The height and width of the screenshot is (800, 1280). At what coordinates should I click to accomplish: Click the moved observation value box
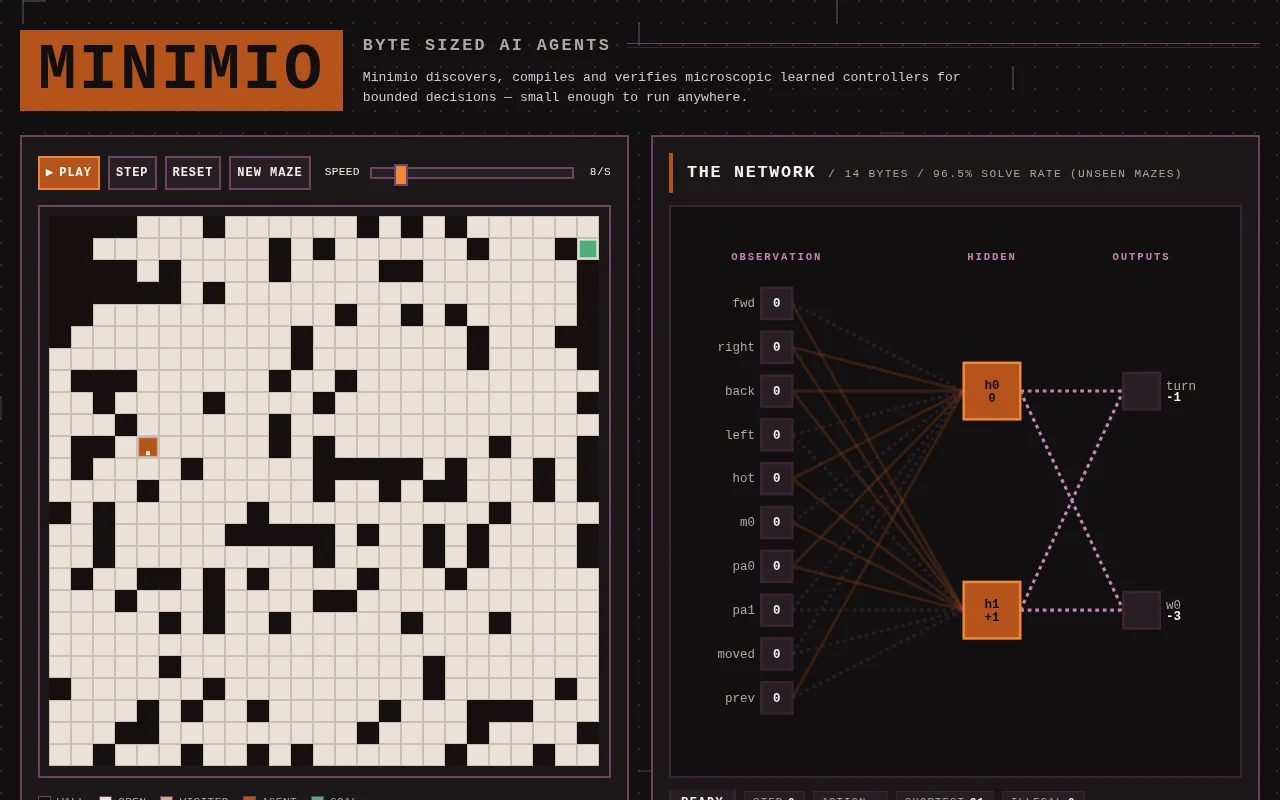(777, 654)
